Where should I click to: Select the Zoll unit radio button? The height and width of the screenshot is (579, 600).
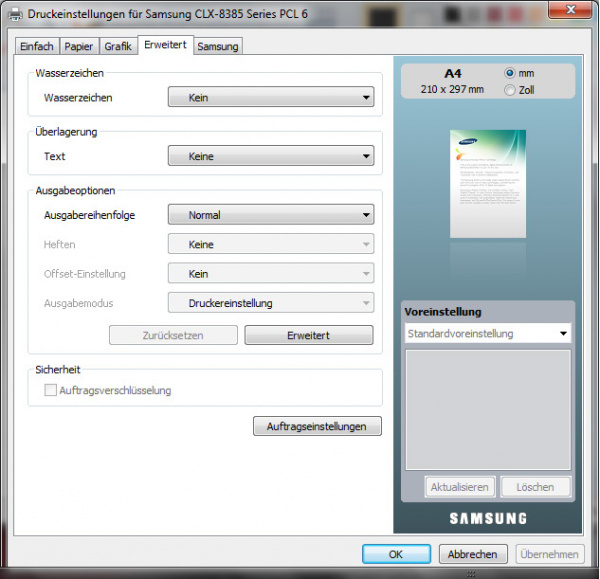pos(510,90)
